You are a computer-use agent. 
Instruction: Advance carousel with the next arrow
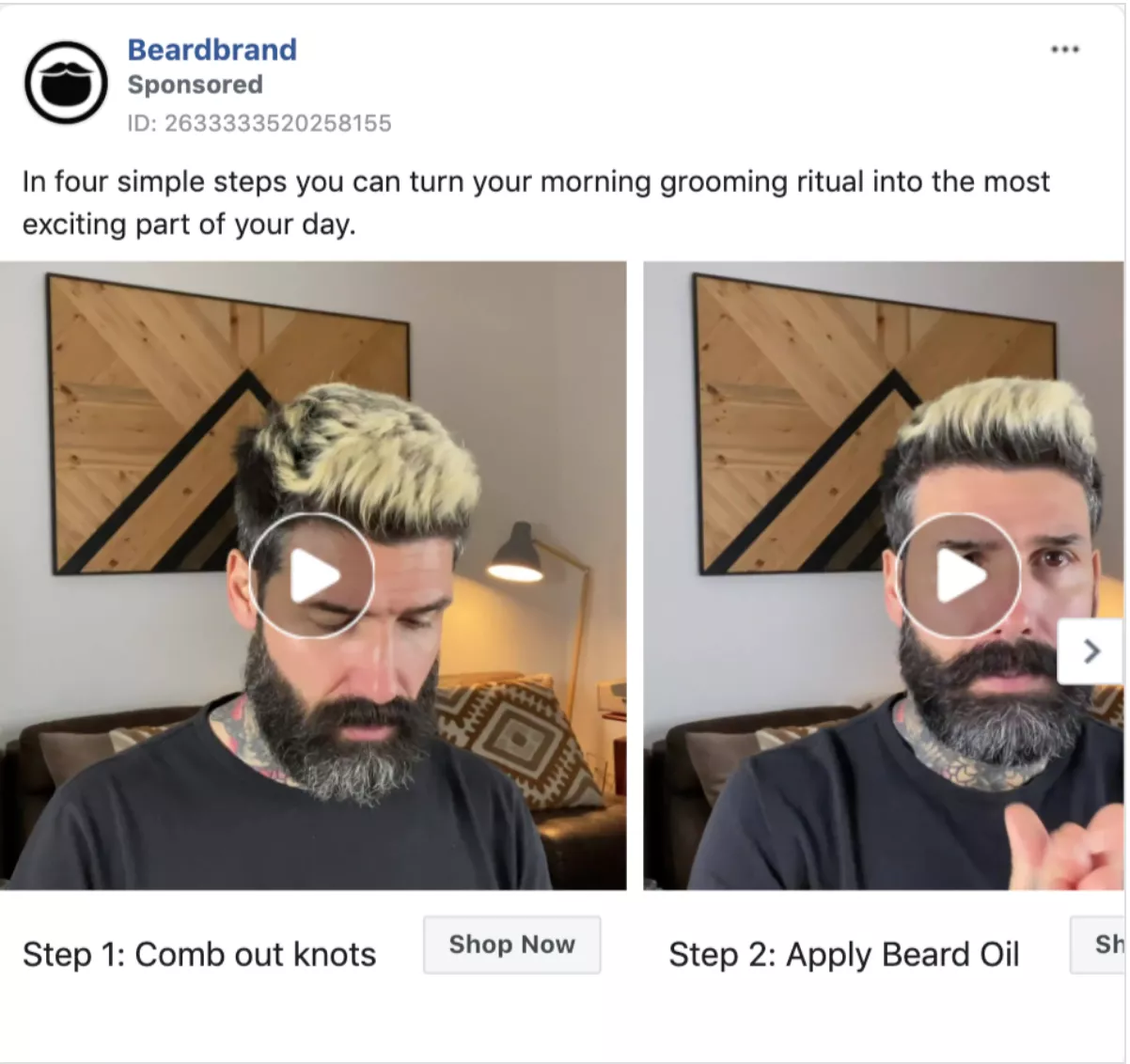pyautogui.click(x=1091, y=650)
